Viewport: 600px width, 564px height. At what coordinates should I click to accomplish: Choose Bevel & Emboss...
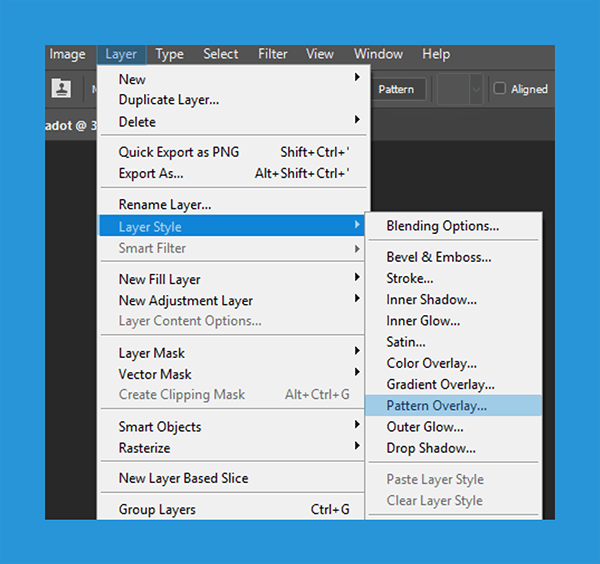coord(454,257)
